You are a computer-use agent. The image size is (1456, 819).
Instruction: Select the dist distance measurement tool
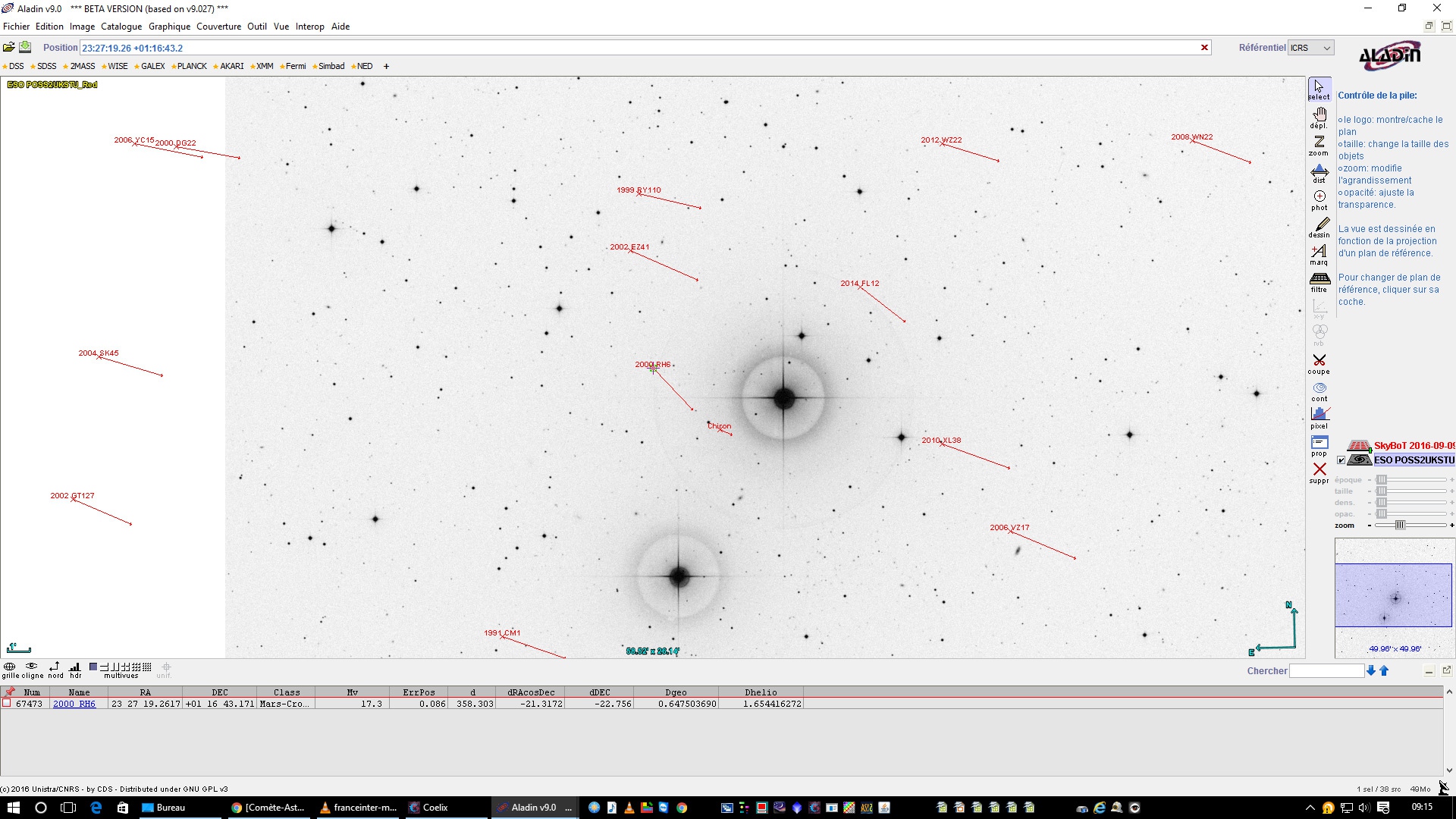click(x=1319, y=173)
